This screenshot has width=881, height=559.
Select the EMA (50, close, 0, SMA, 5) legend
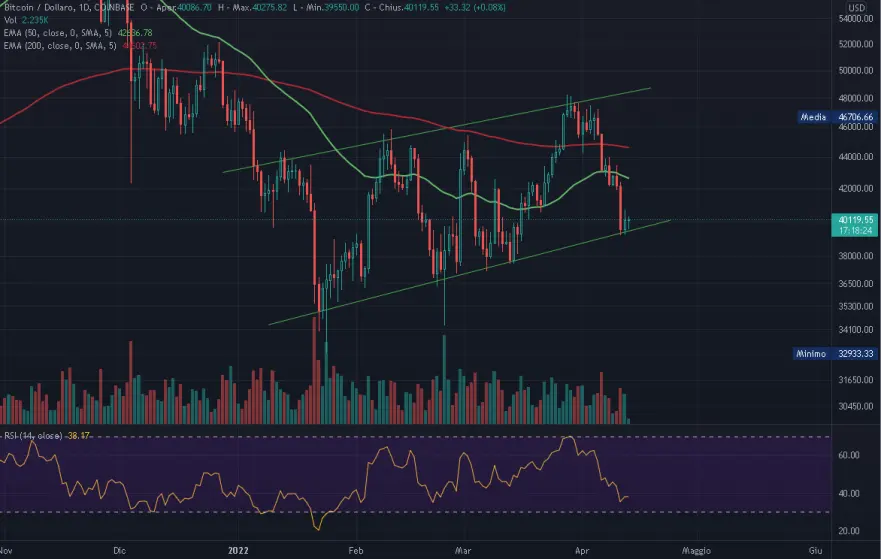click(x=78, y=33)
